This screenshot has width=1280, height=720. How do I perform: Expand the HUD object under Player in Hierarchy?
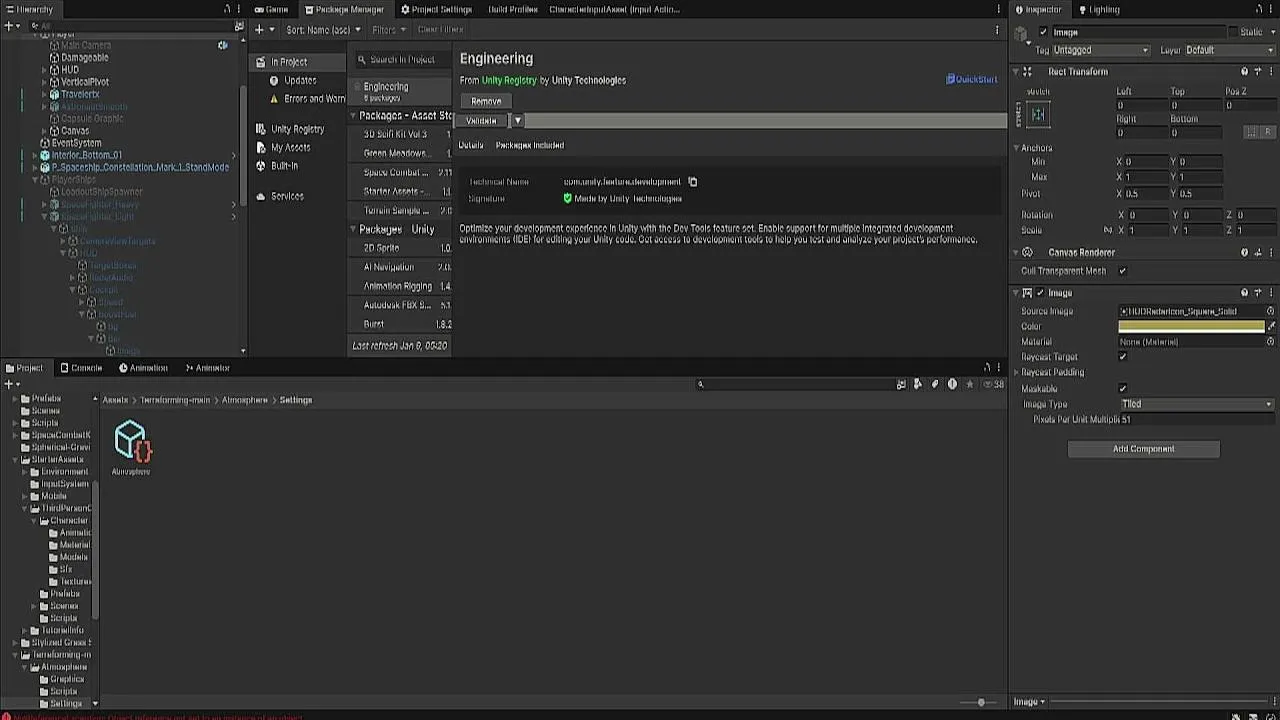point(45,70)
